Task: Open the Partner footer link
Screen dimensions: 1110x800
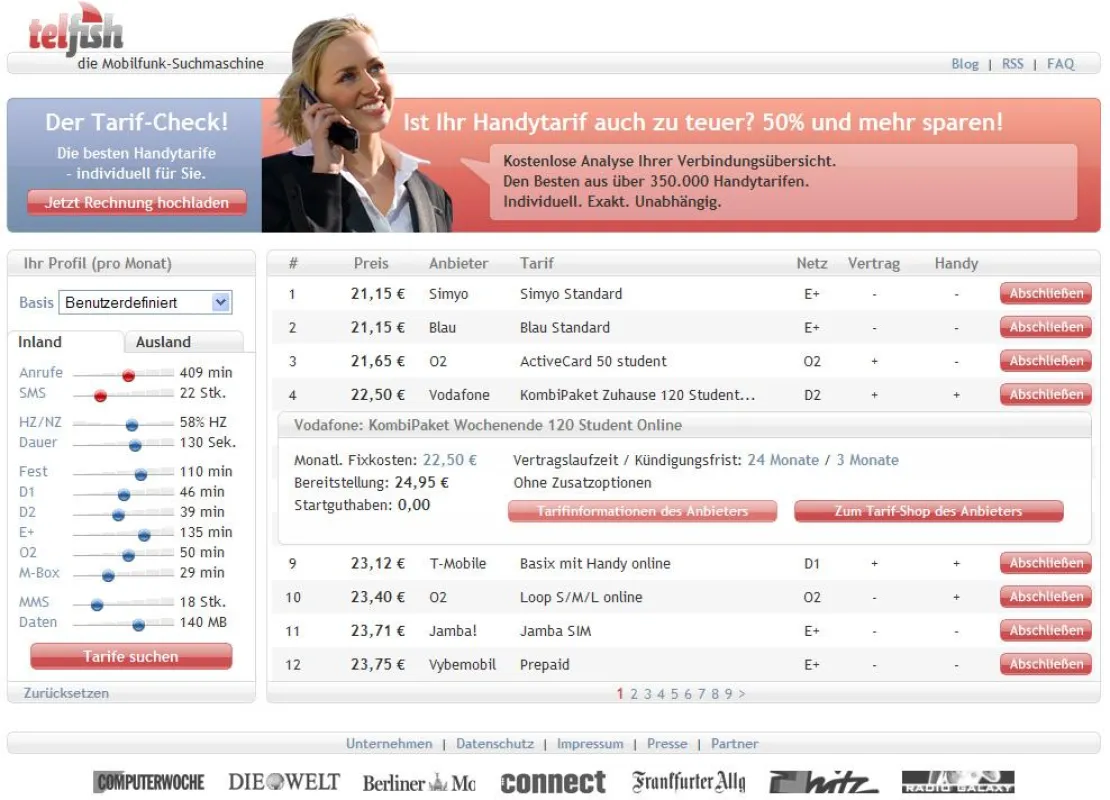Action: click(x=734, y=743)
